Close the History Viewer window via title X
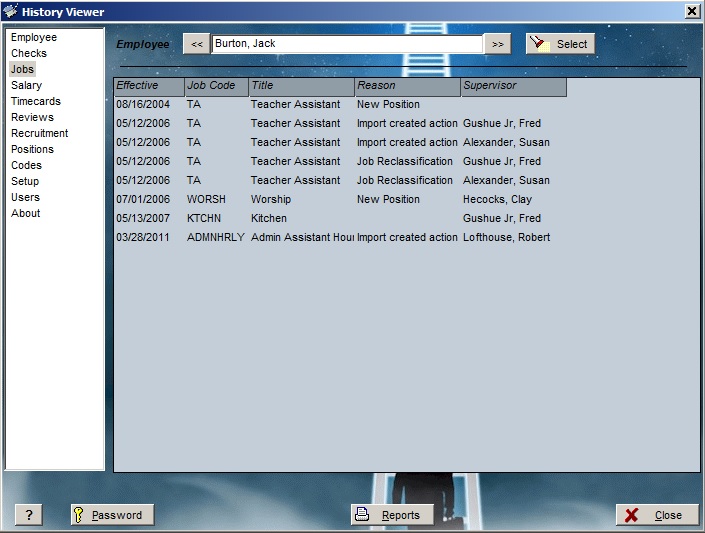 692,11
